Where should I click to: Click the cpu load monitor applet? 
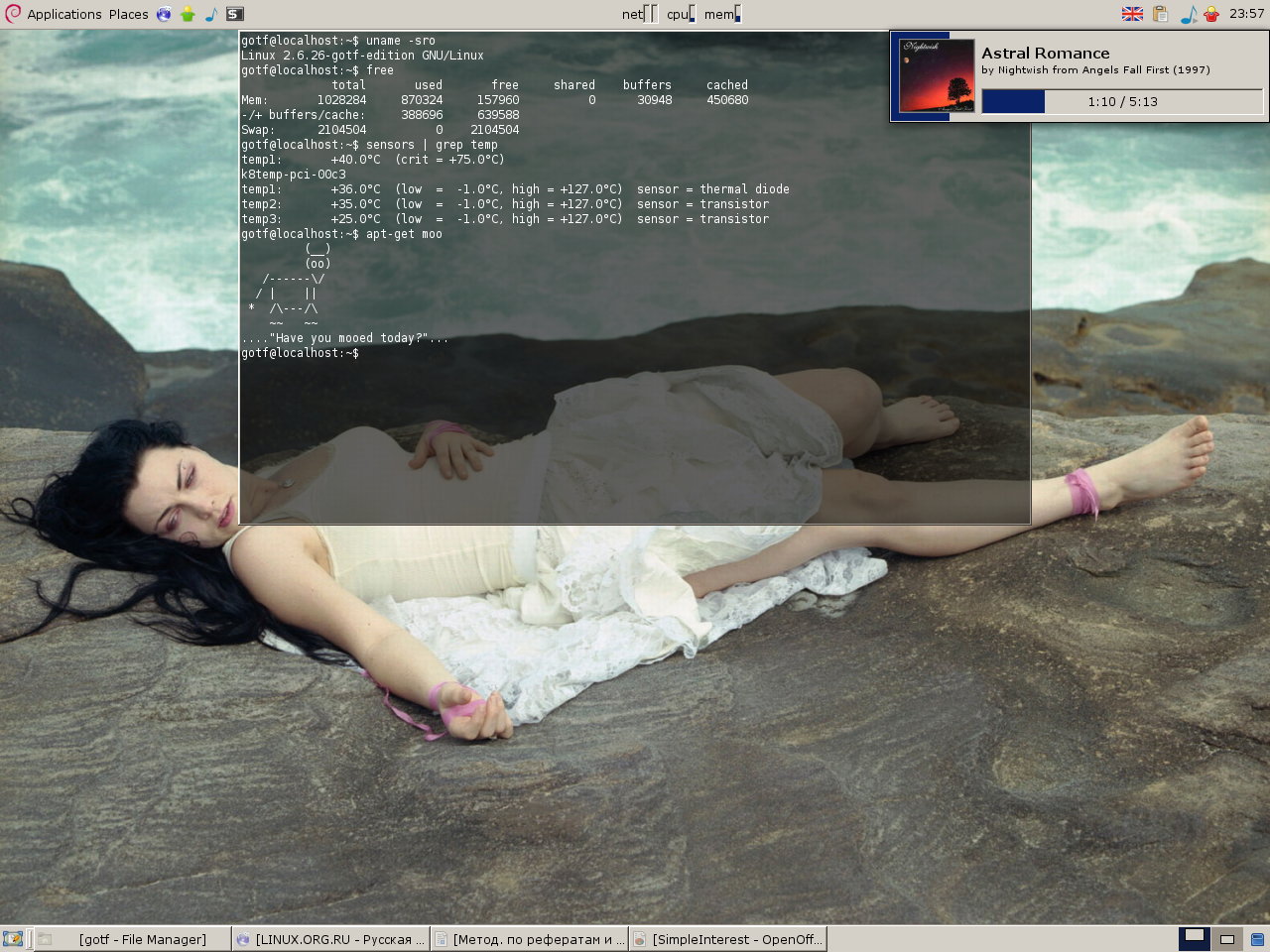click(681, 14)
